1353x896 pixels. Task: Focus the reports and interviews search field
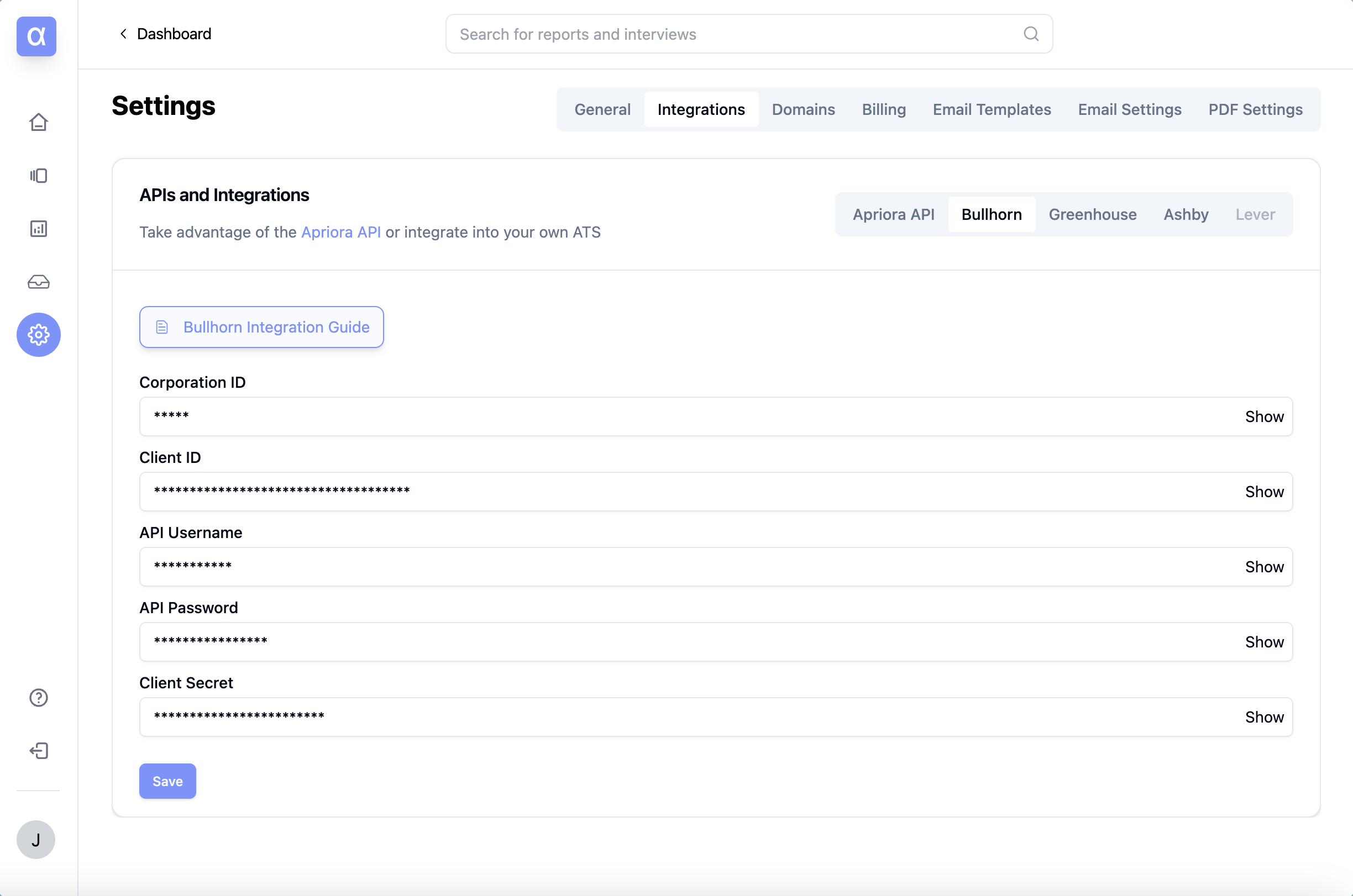(x=749, y=34)
